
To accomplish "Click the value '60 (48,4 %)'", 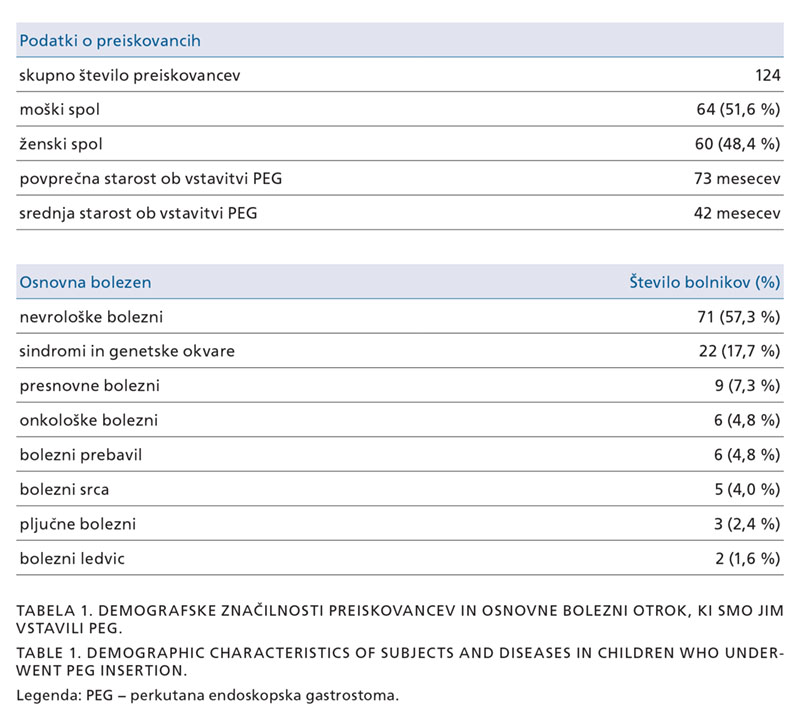I will pos(737,144).
